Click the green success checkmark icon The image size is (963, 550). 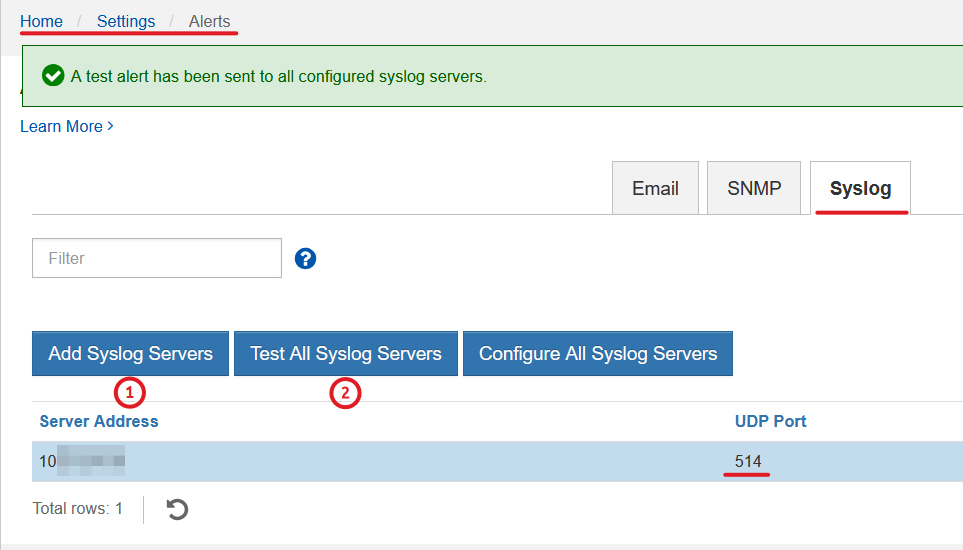[53, 76]
